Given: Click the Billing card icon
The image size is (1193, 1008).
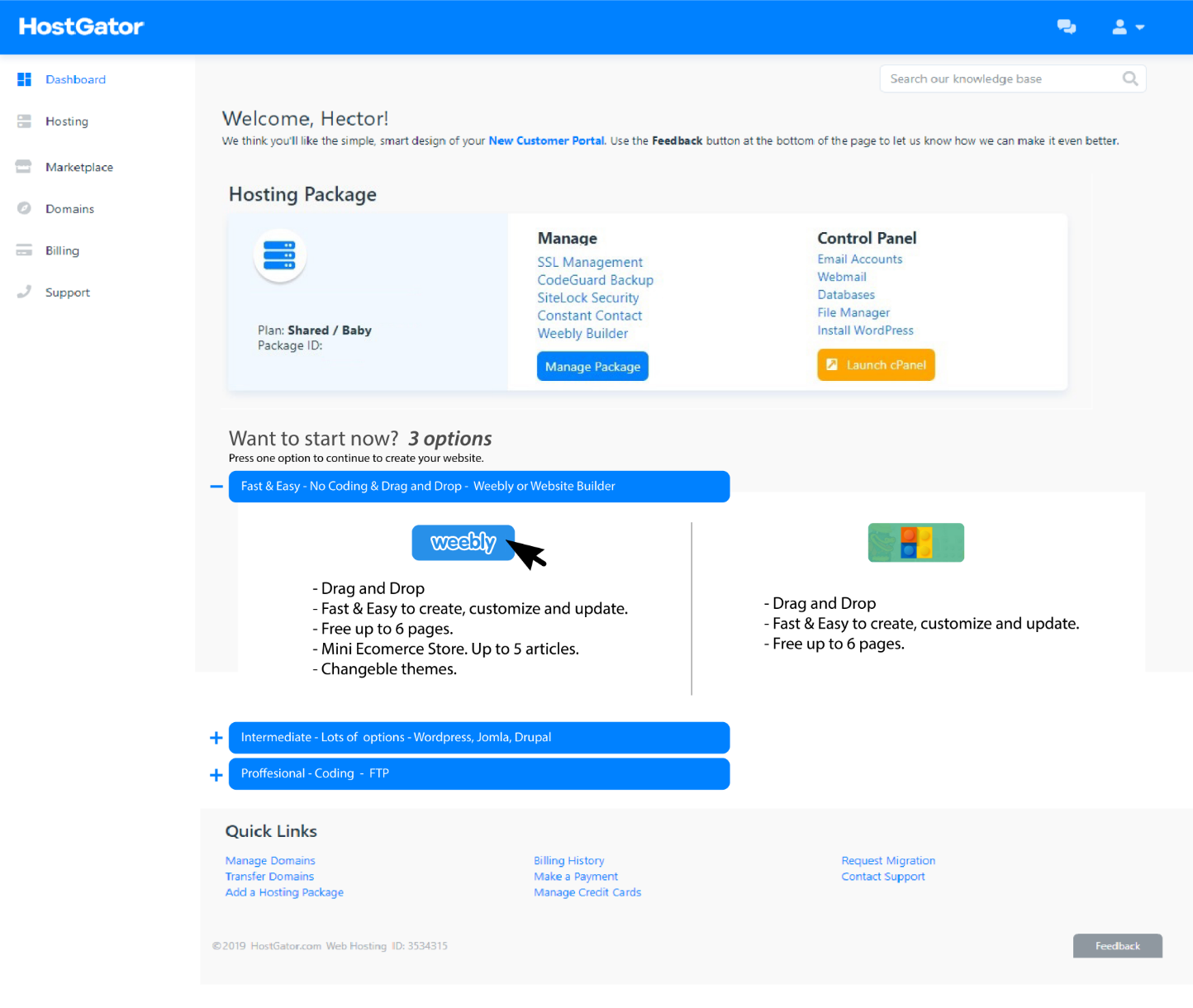Looking at the screenshot, I should click(24, 250).
